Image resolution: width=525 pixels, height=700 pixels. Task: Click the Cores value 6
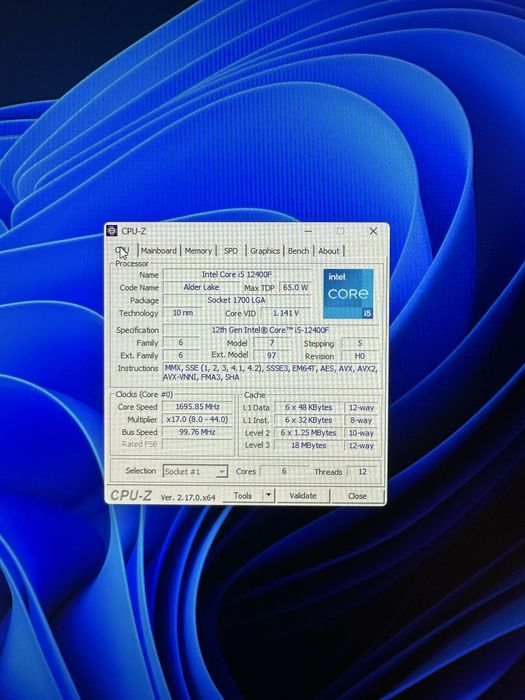(284, 471)
